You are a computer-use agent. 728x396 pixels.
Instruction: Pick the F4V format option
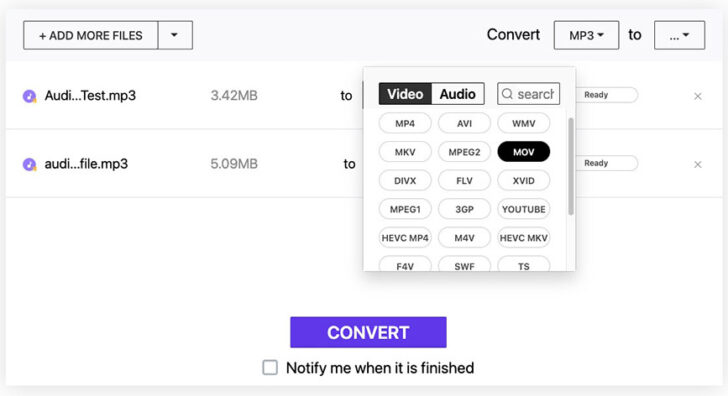click(x=405, y=264)
